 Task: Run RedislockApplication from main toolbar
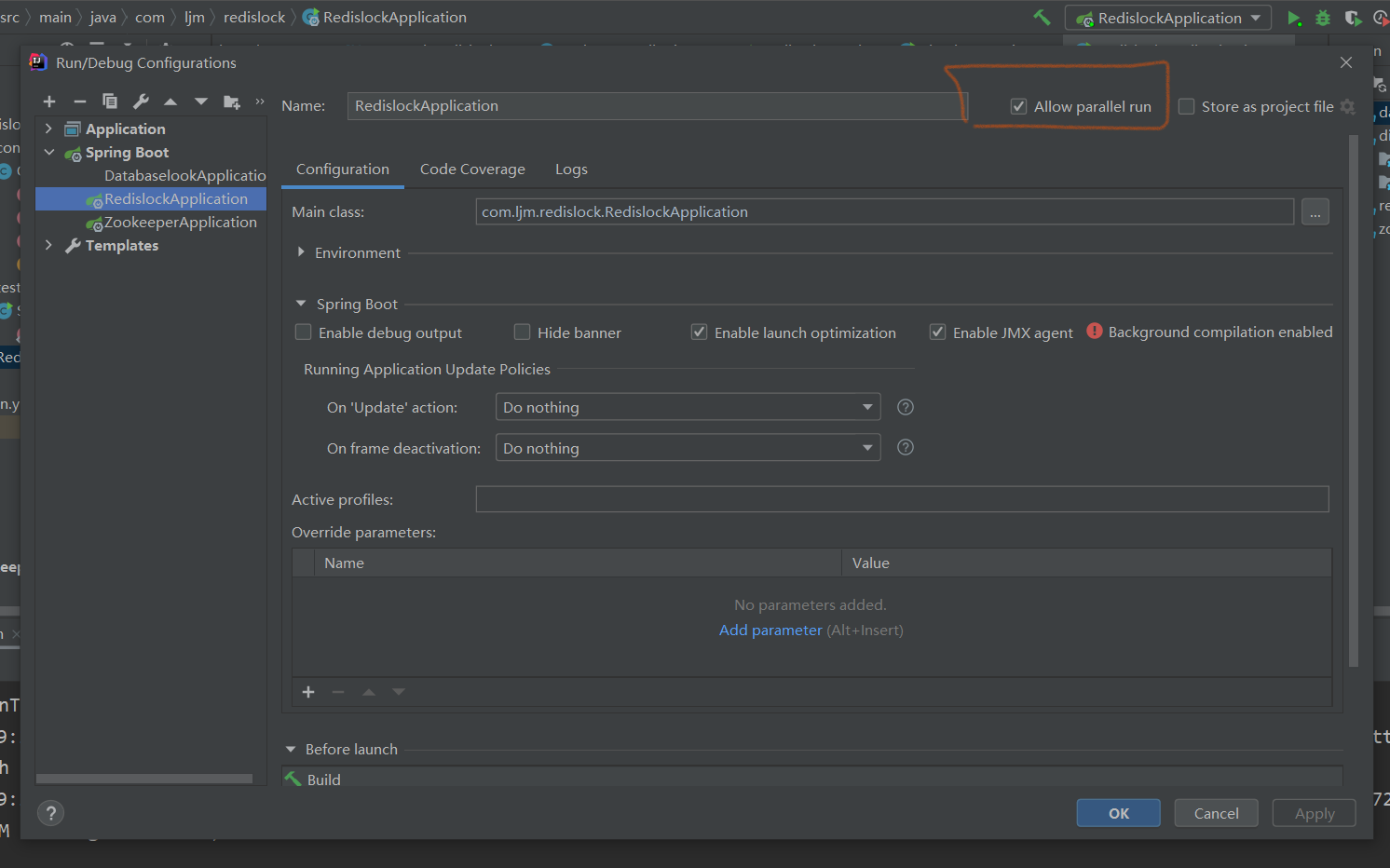[1294, 18]
